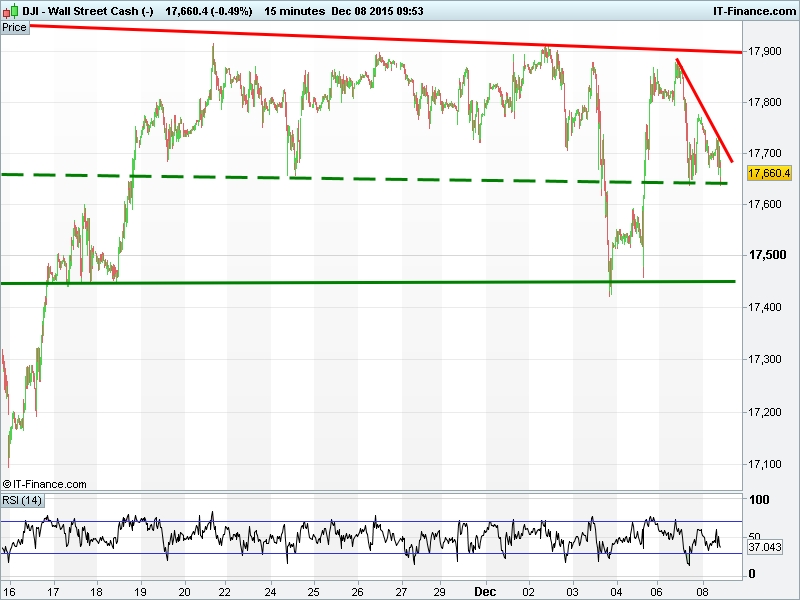This screenshot has height=600, width=800.
Task: Click the IT-Finance.com link at top right
Action: 753,10
